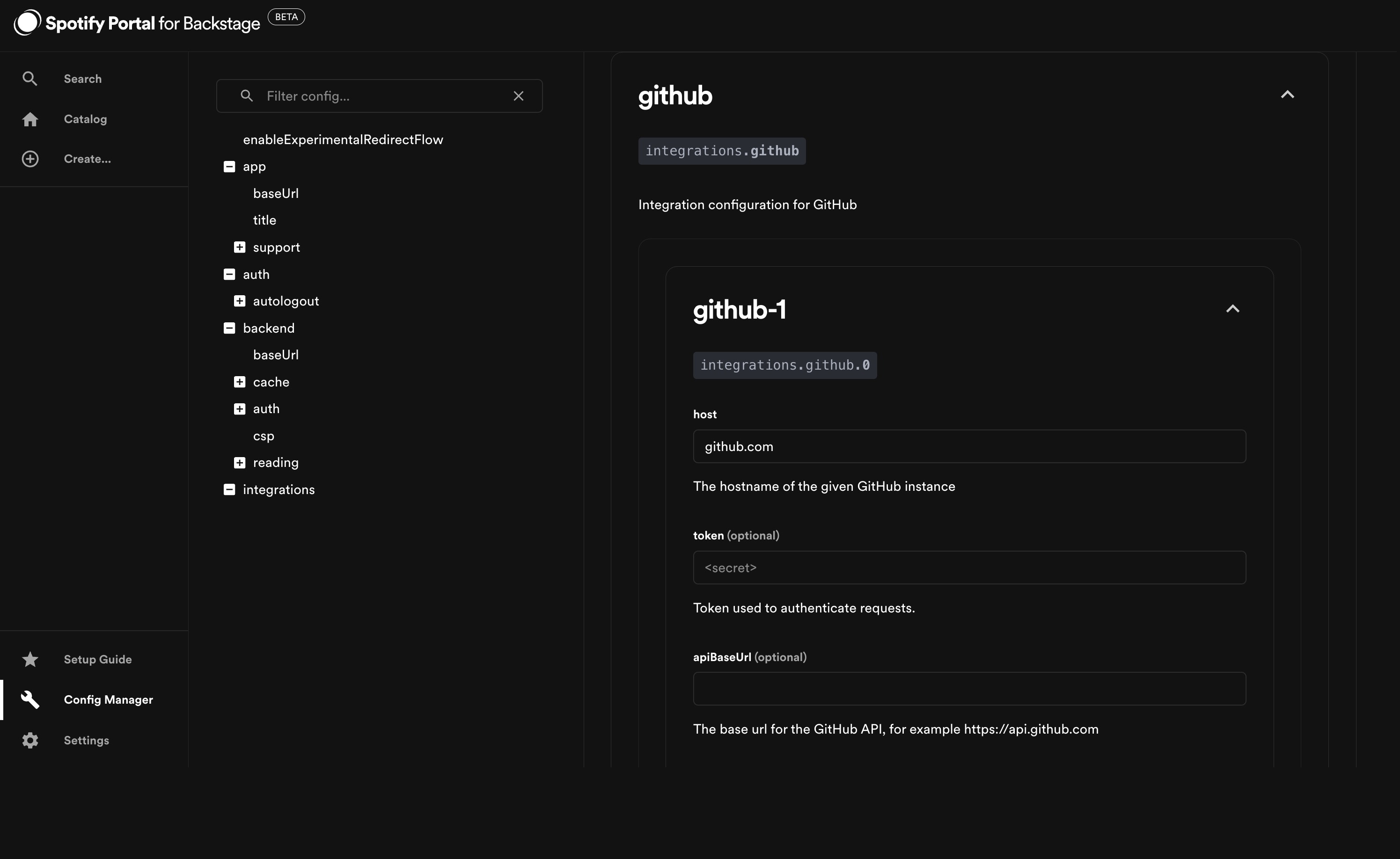Select integrations.github.0 label tag
This screenshot has height=859, width=1400.
[785, 365]
